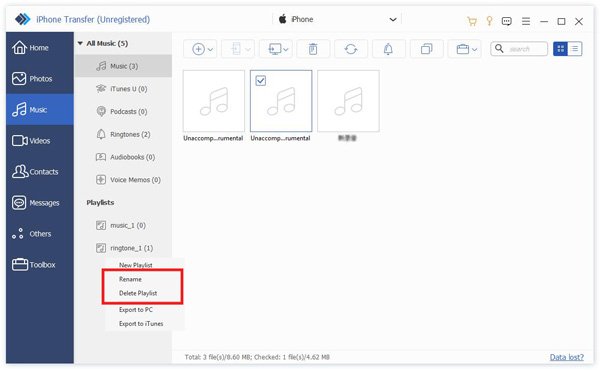
Task: Choose Rename from the context menu
Action: [130, 279]
